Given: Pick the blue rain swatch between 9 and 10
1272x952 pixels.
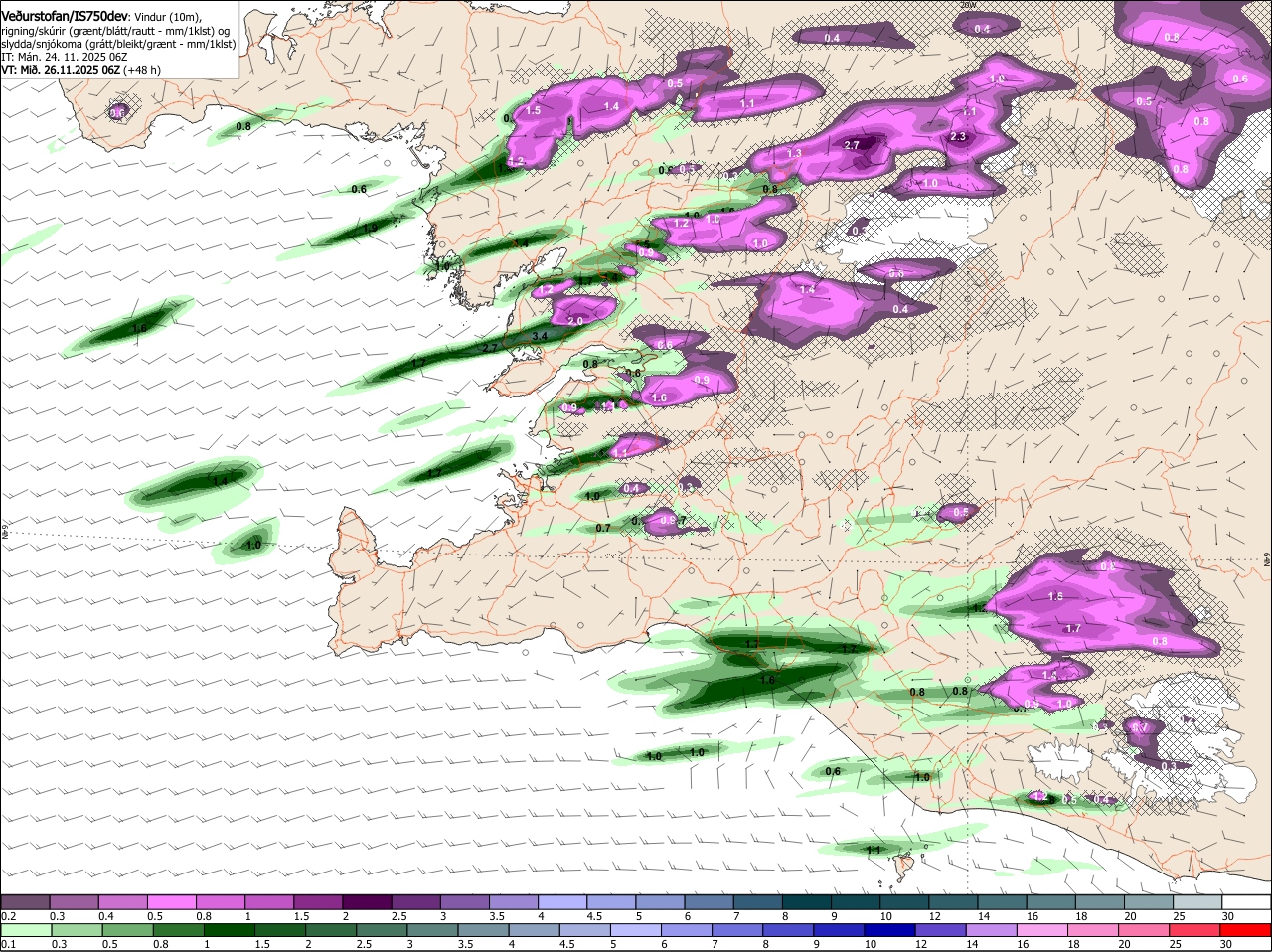Looking at the screenshot, I should coord(838,930).
